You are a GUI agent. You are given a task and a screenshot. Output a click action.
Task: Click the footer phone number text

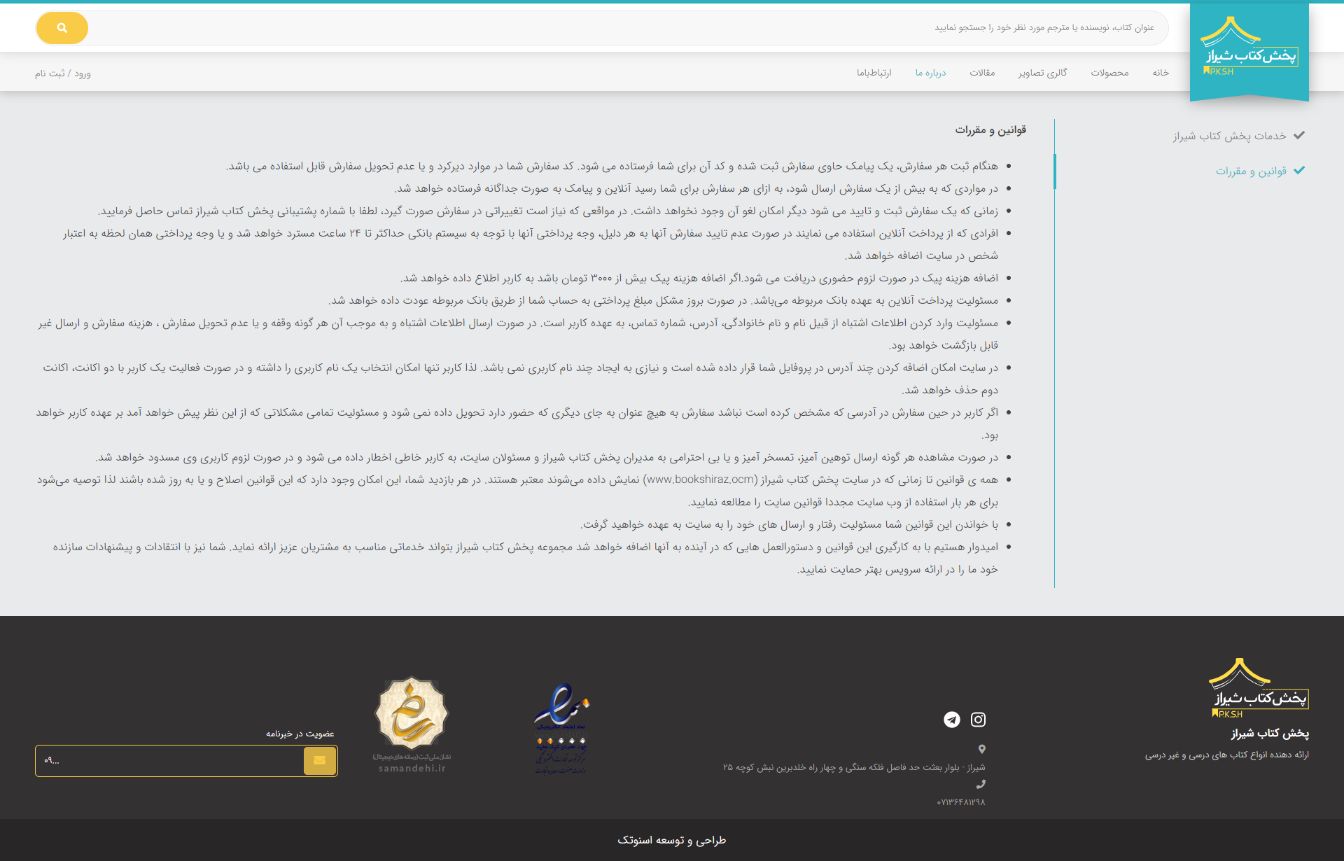click(961, 802)
